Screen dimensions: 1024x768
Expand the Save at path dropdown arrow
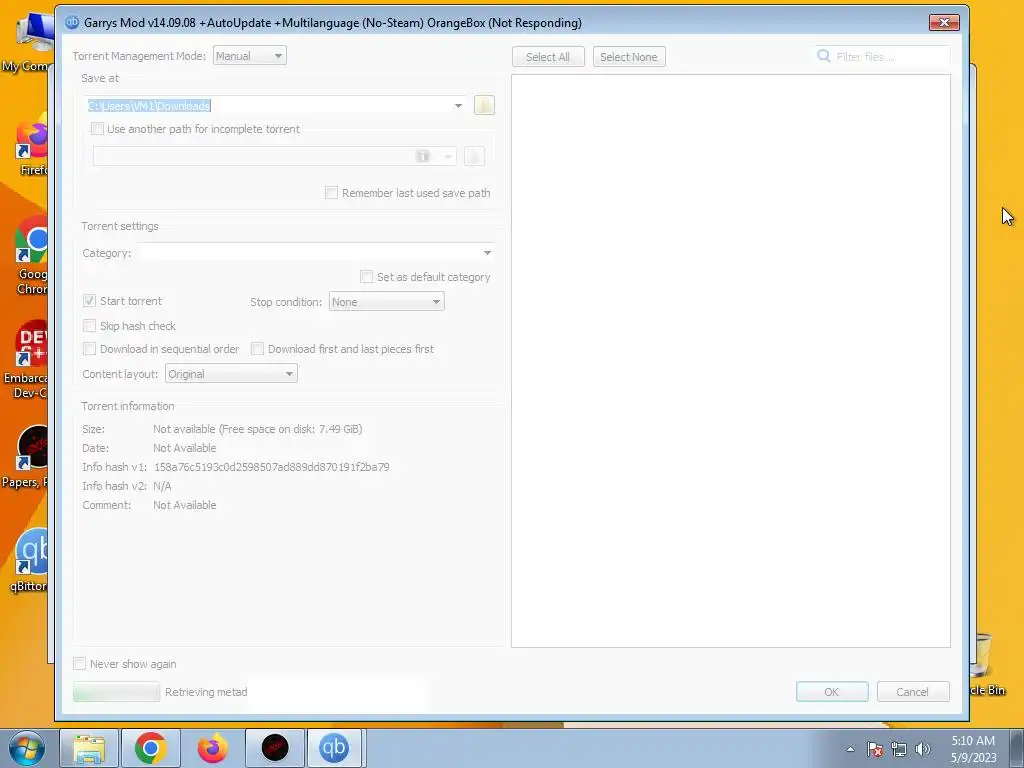tap(458, 106)
